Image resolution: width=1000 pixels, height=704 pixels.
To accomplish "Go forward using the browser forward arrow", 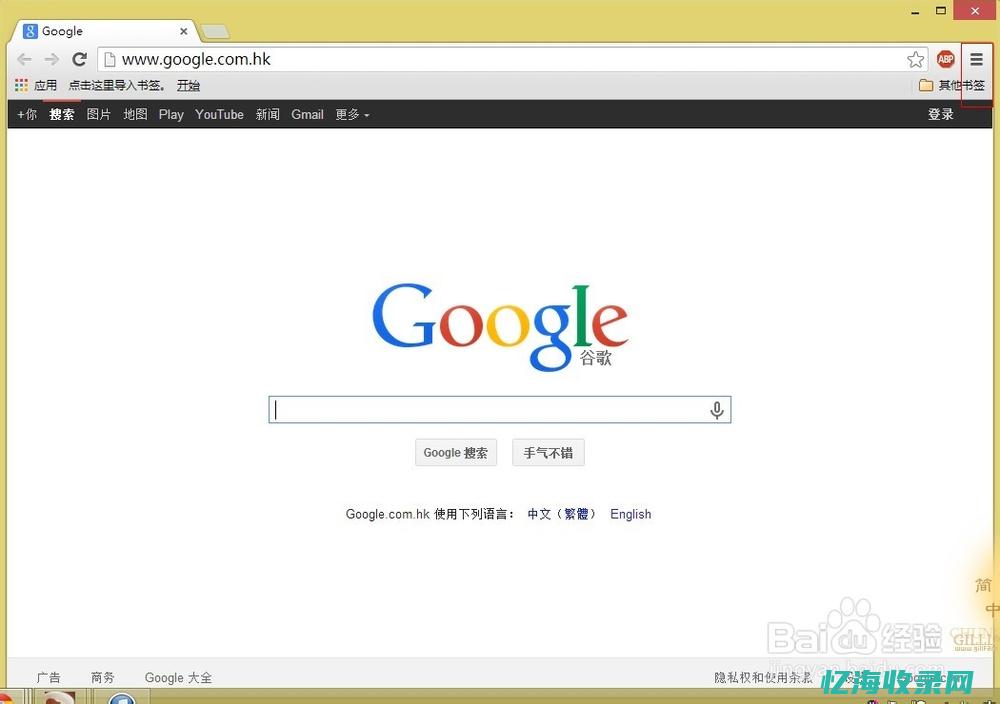I will point(52,59).
